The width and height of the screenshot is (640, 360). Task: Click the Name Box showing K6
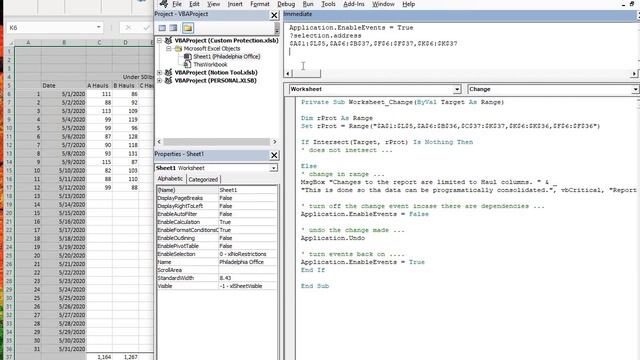tap(51, 27)
